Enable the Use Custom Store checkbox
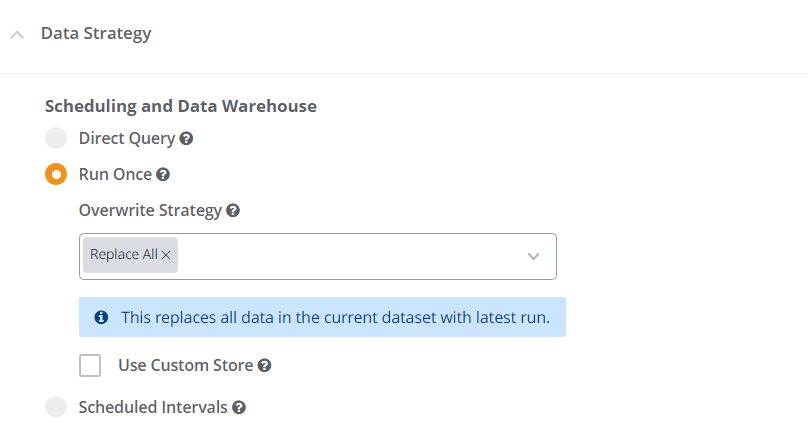This screenshot has width=808, height=442. coord(90,365)
